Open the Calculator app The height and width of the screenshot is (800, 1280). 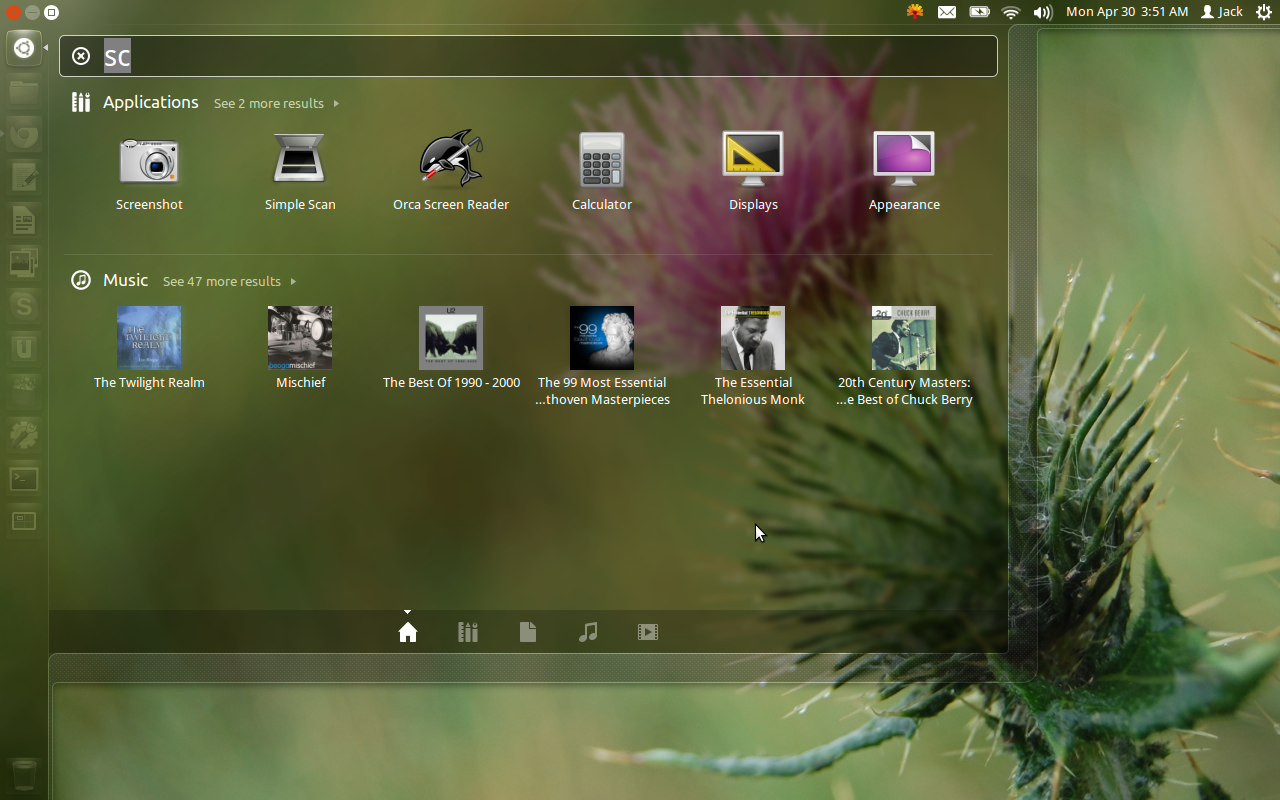tap(602, 171)
